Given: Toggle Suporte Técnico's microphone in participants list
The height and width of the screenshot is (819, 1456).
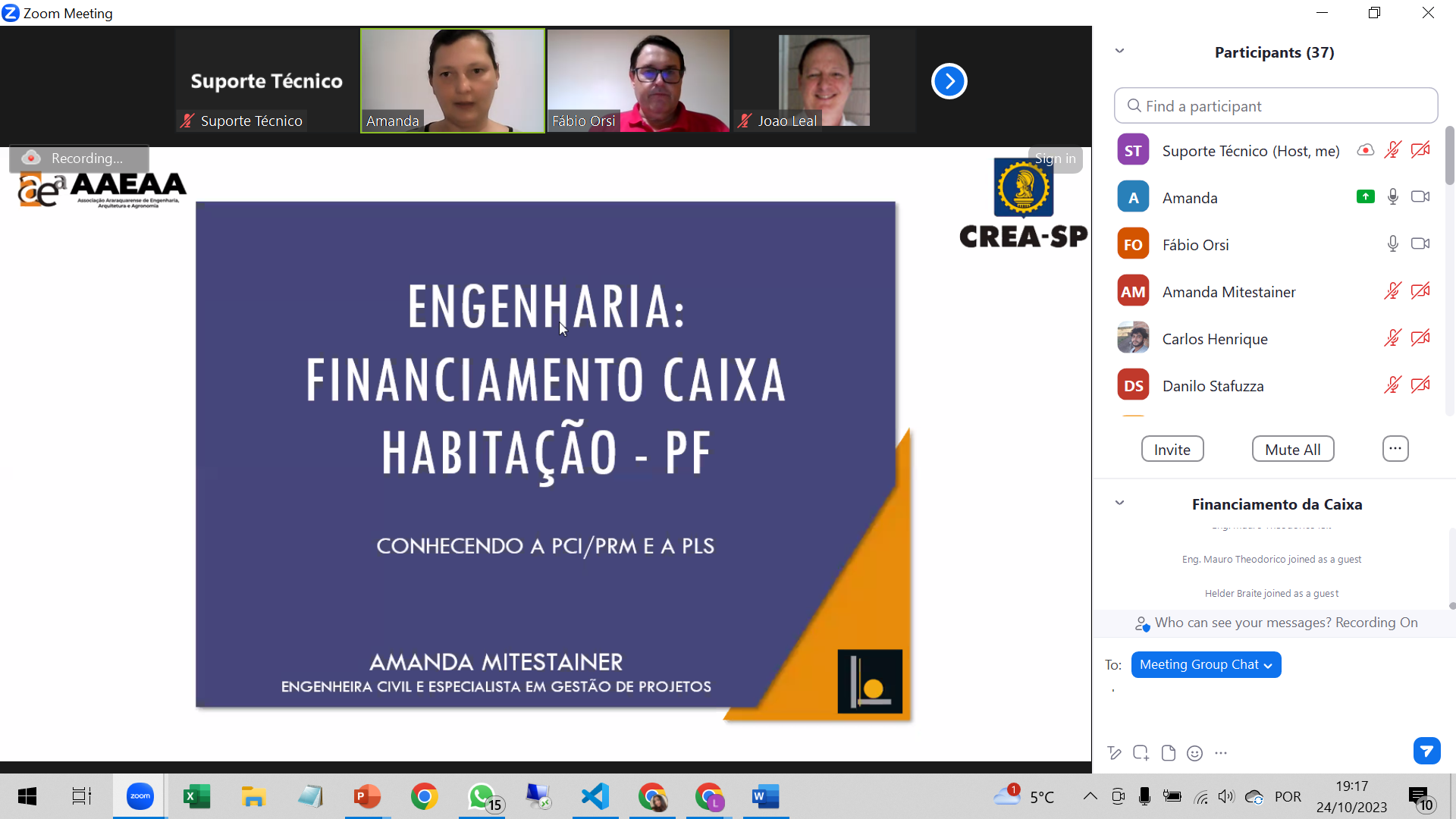Looking at the screenshot, I should (1392, 150).
